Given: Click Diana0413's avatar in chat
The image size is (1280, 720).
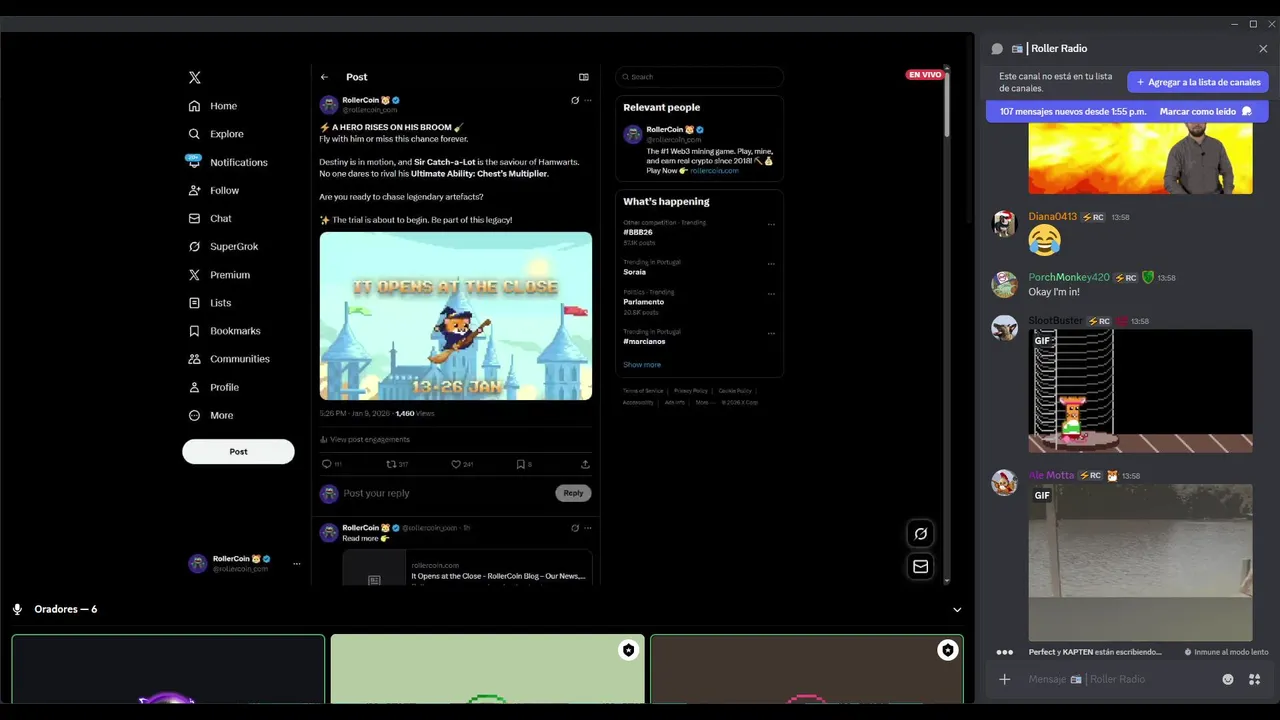Looking at the screenshot, I should point(1004,224).
